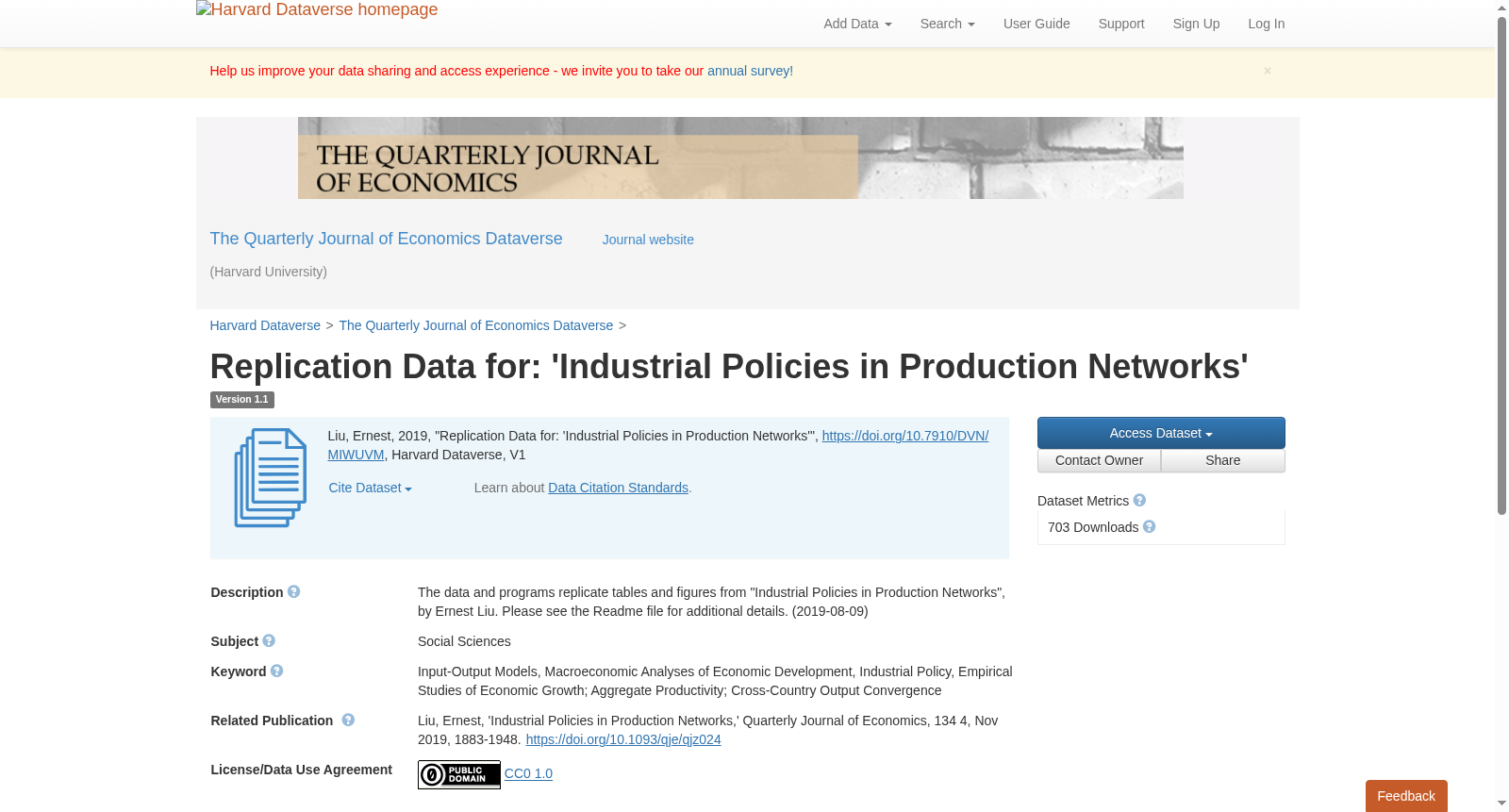This screenshot has height=812, width=1509.
Task: Expand the Access Dataset dropdown button
Action: coord(1161,433)
